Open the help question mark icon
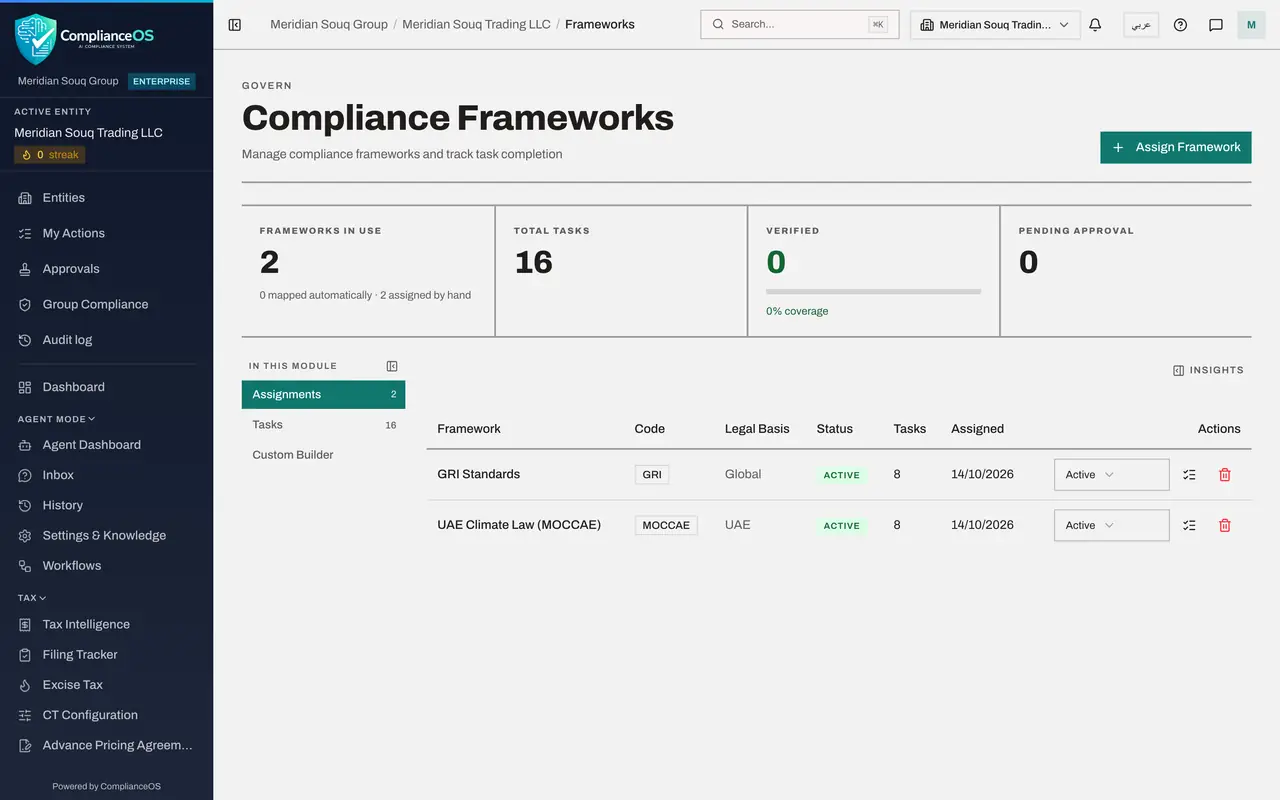This screenshot has height=800, width=1280. pos(1180,25)
